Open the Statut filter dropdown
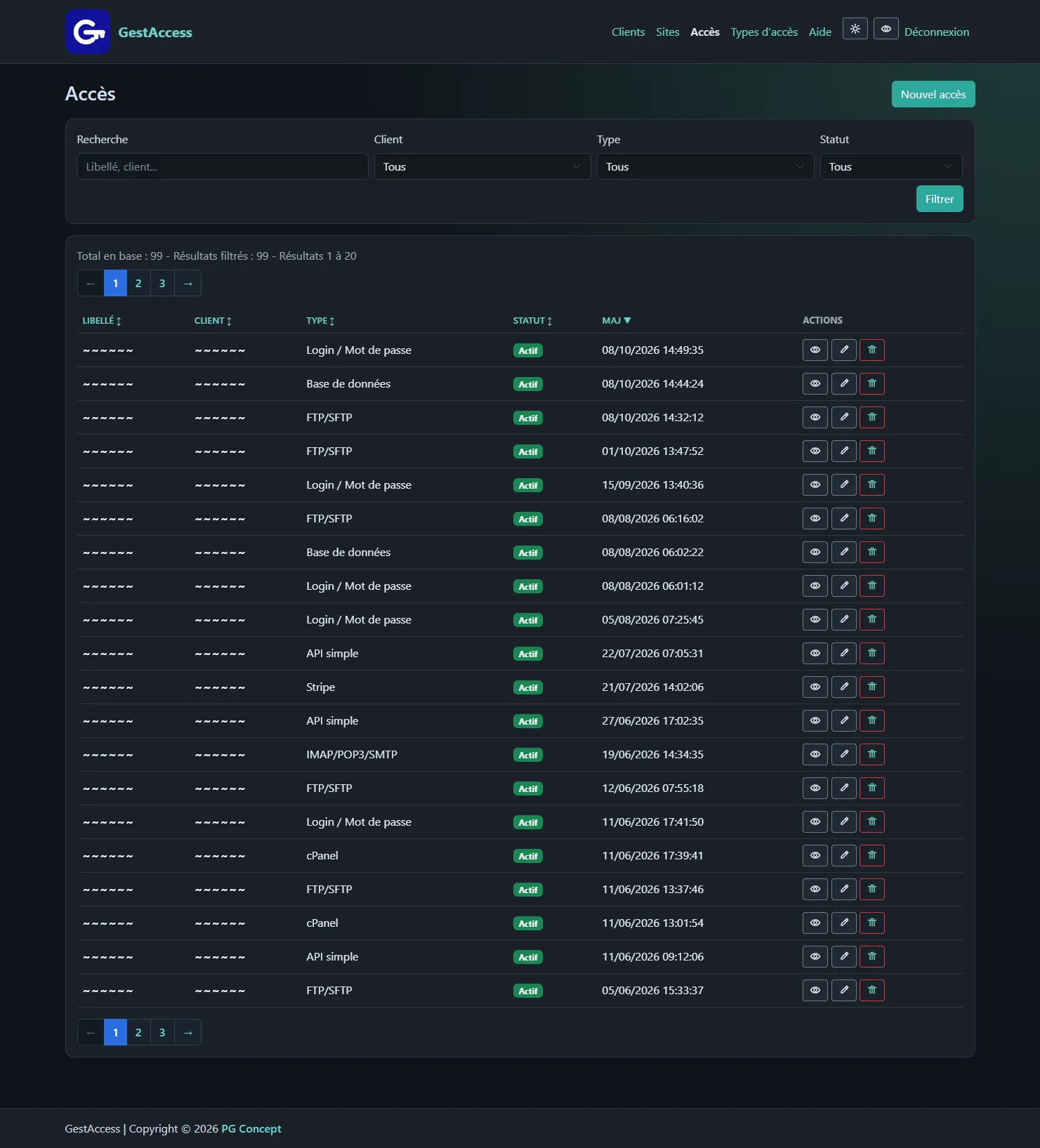Viewport: 1040px width, 1148px height. point(890,166)
